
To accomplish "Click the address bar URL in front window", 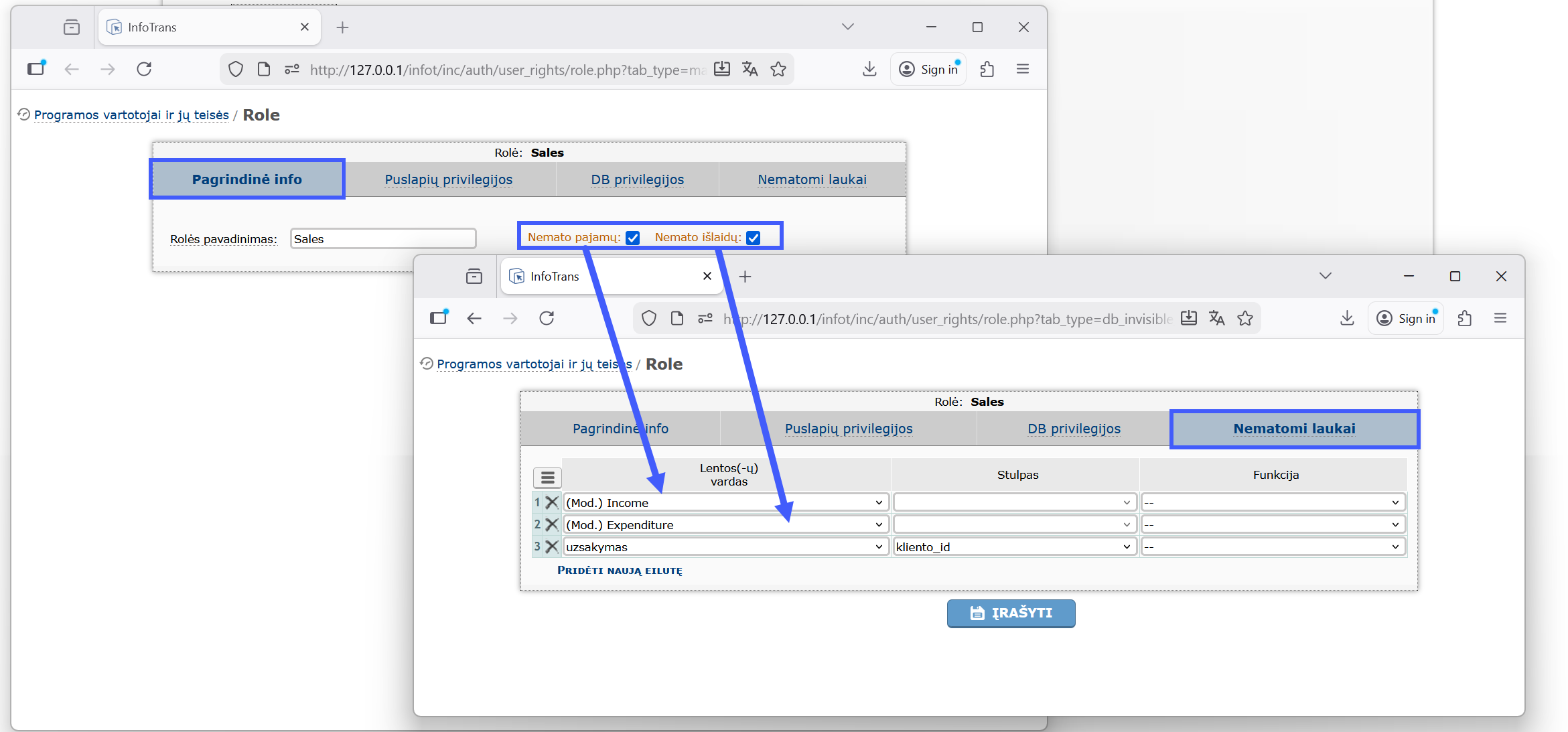I will (947, 319).
